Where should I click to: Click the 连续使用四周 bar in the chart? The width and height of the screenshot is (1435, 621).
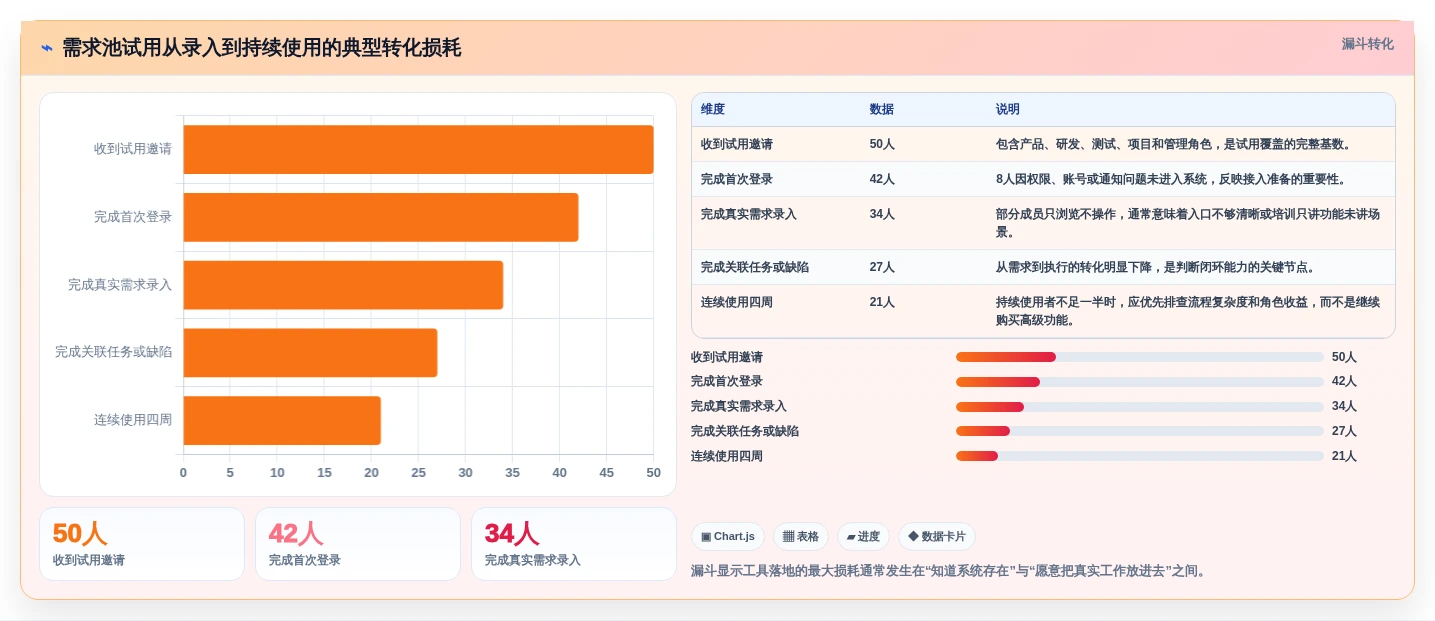click(x=282, y=420)
